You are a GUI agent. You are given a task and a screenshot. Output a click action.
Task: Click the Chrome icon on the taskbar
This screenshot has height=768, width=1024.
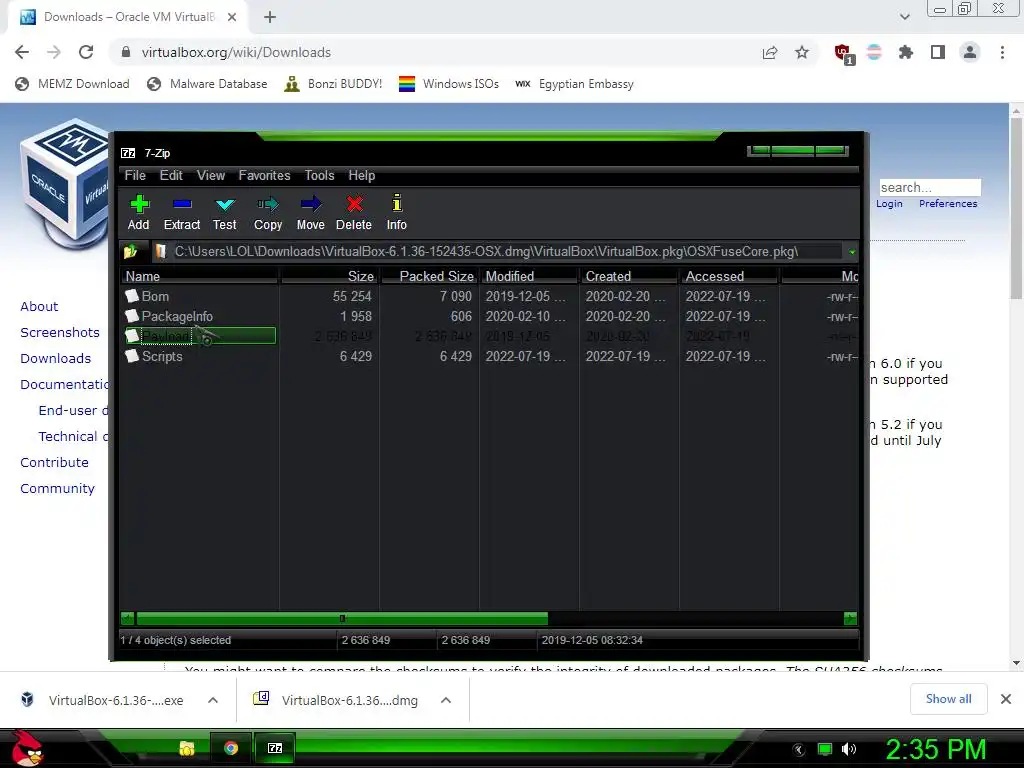click(x=231, y=748)
